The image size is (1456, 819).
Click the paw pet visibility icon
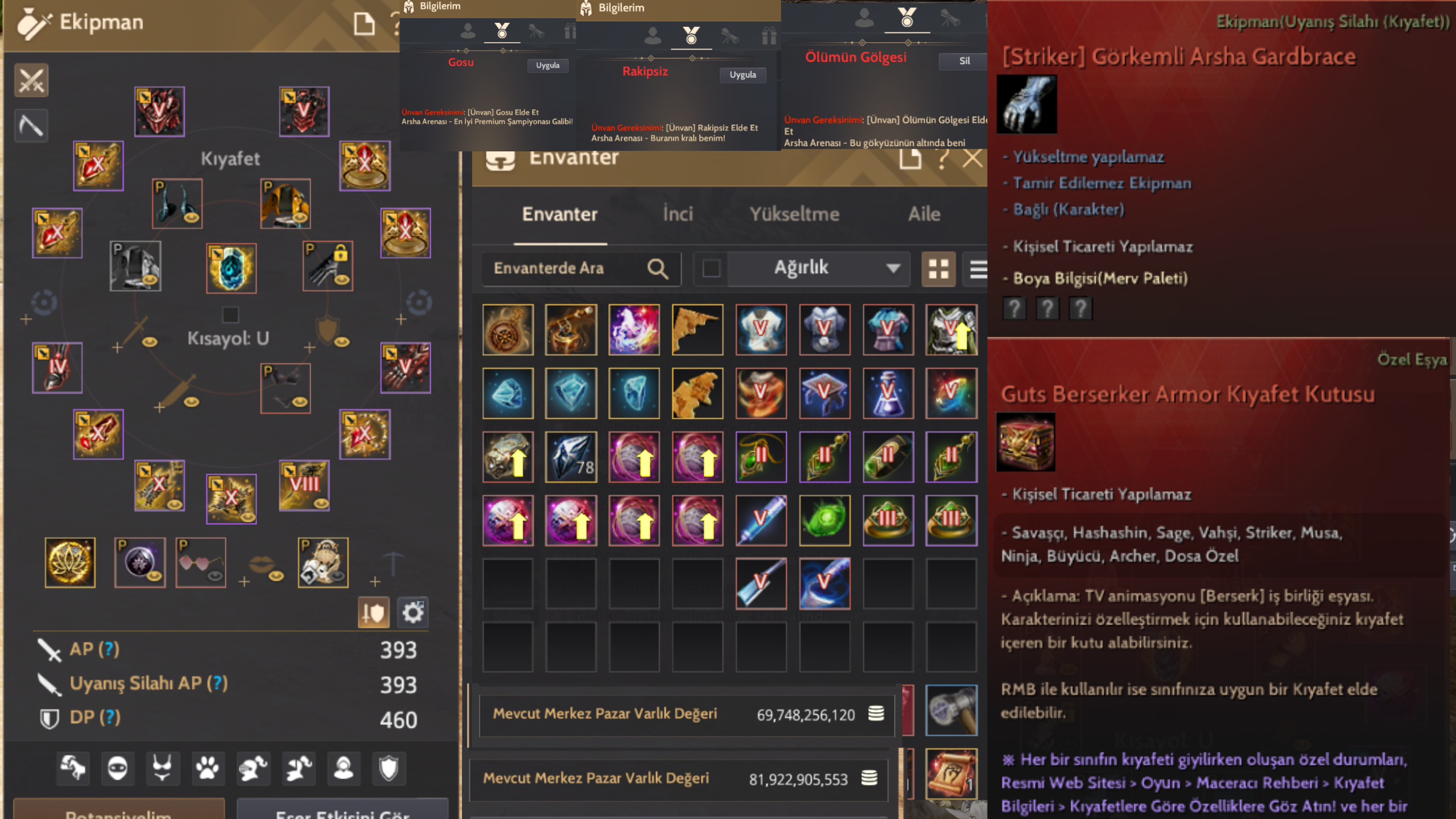pyautogui.click(x=208, y=769)
